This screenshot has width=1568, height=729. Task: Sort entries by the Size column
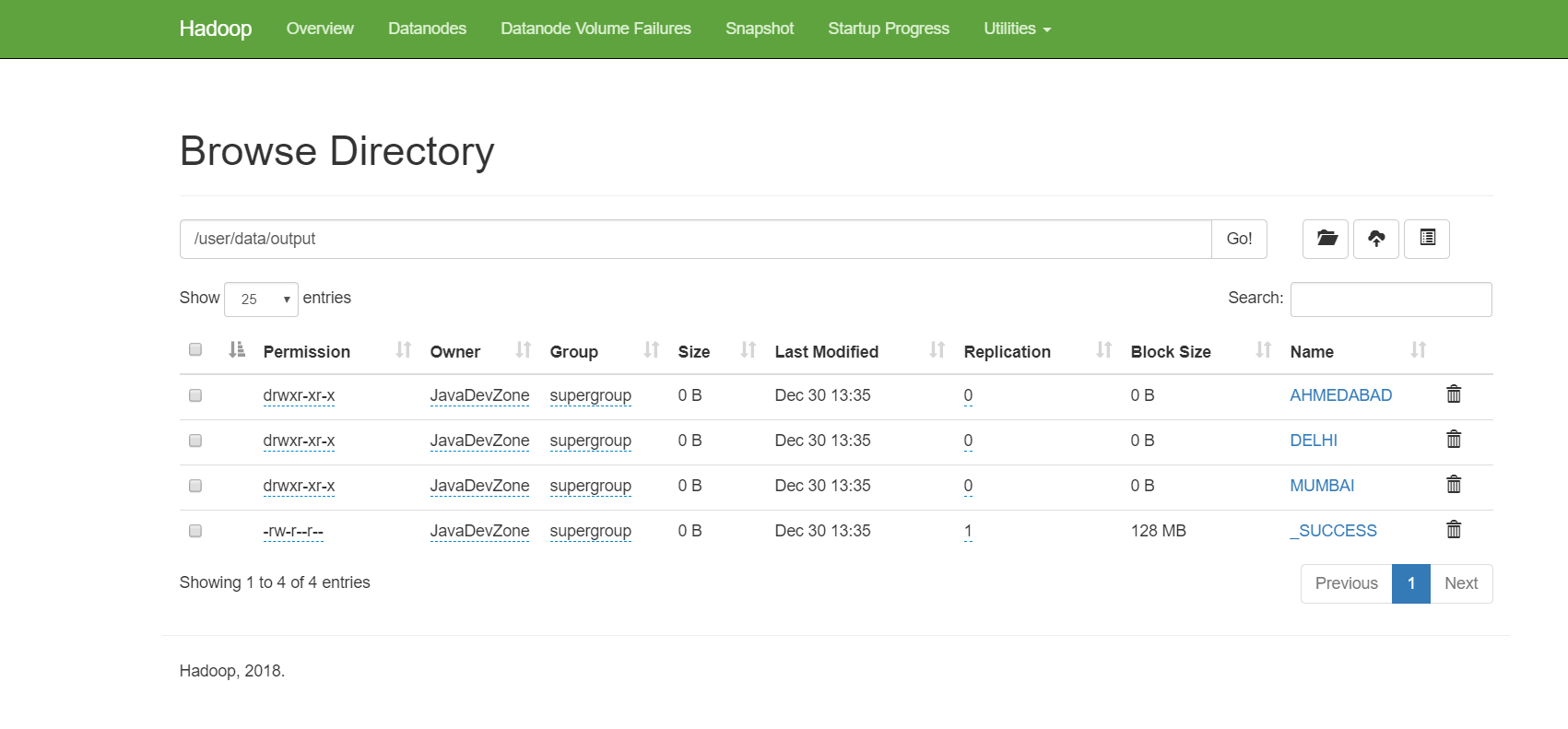coord(748,350)
